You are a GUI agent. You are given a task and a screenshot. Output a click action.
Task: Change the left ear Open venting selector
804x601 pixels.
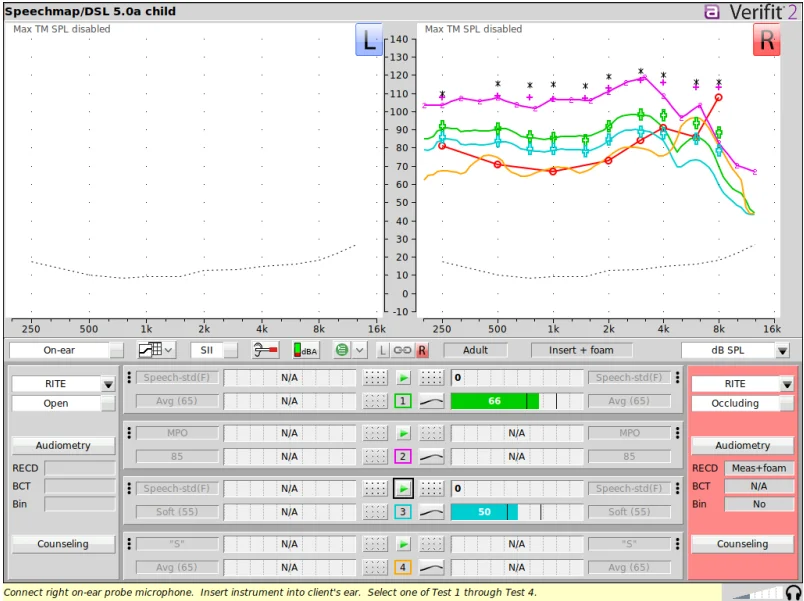click(x=63, y=404)
